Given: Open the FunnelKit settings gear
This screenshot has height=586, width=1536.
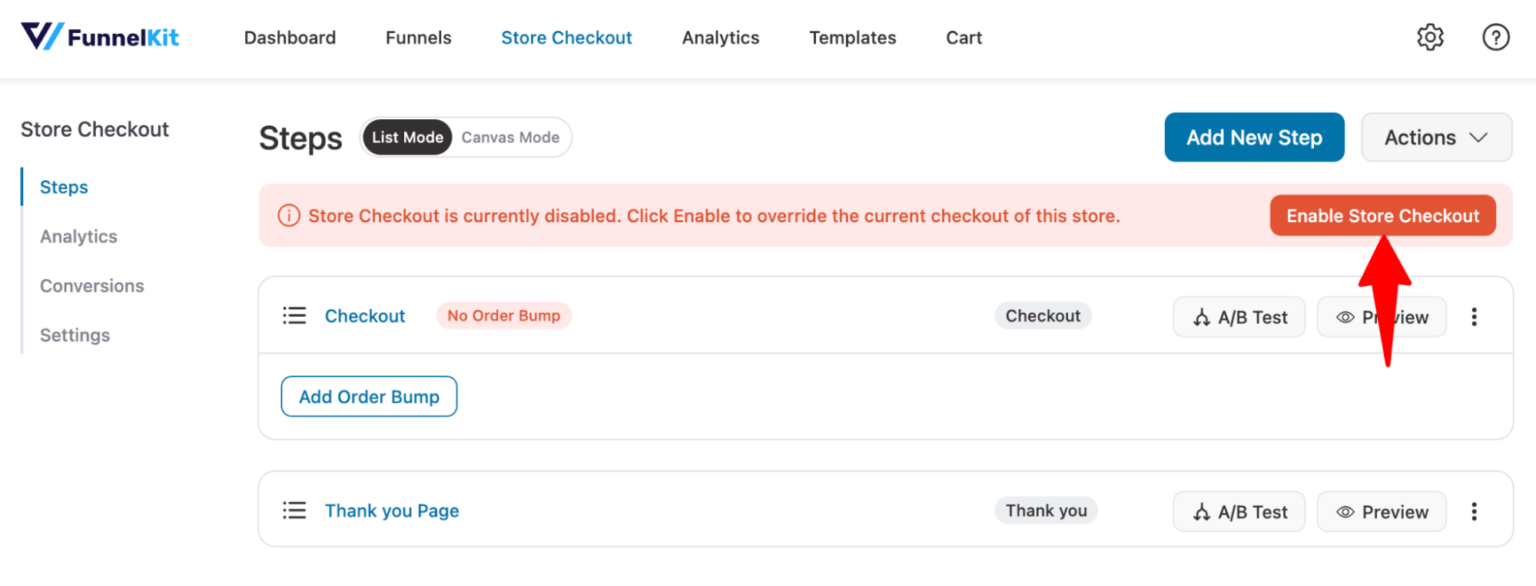Looking at the screenshot, I should click(1430, 37).
